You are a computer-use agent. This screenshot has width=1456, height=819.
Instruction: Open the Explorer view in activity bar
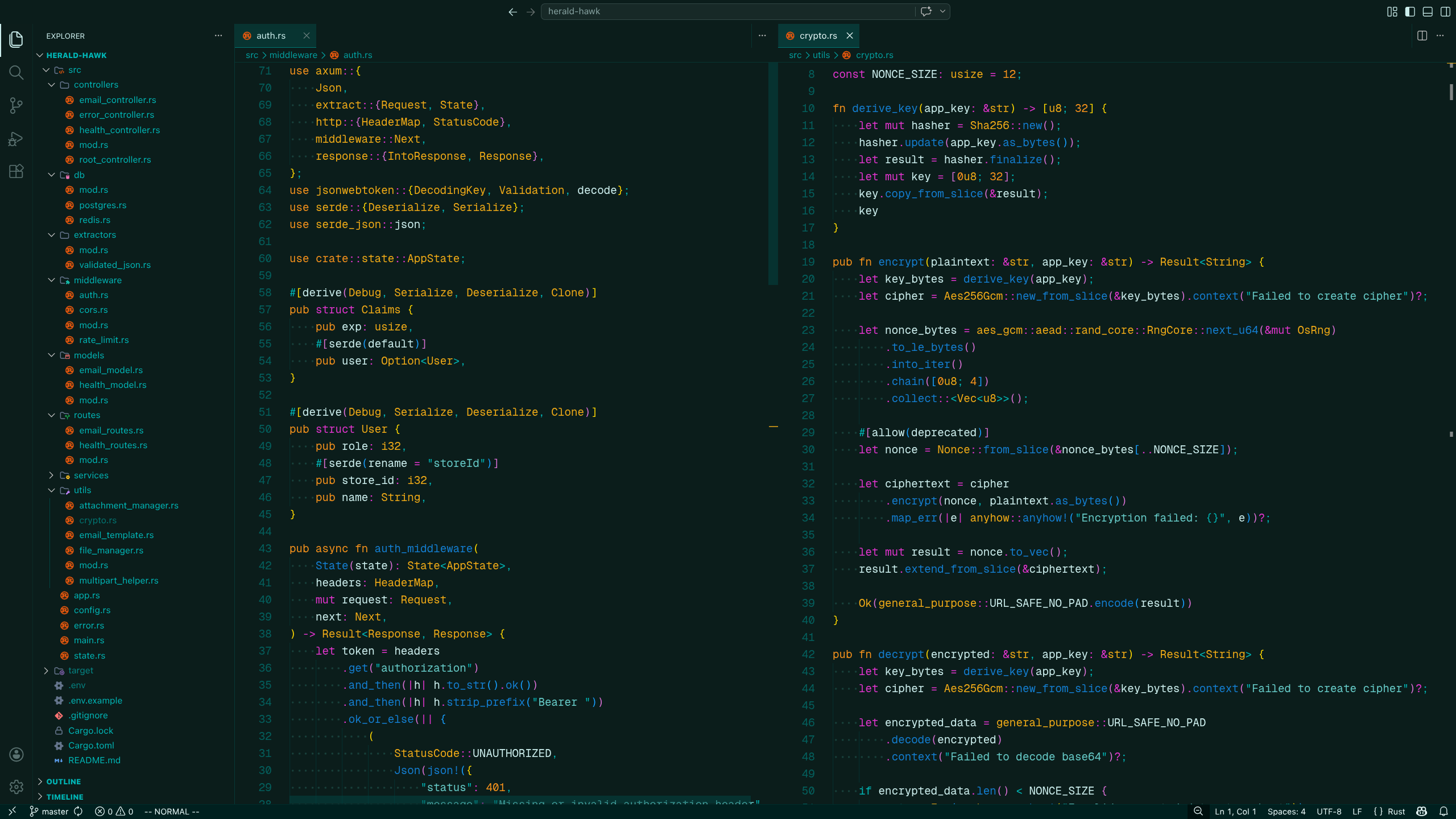[16, 39]
